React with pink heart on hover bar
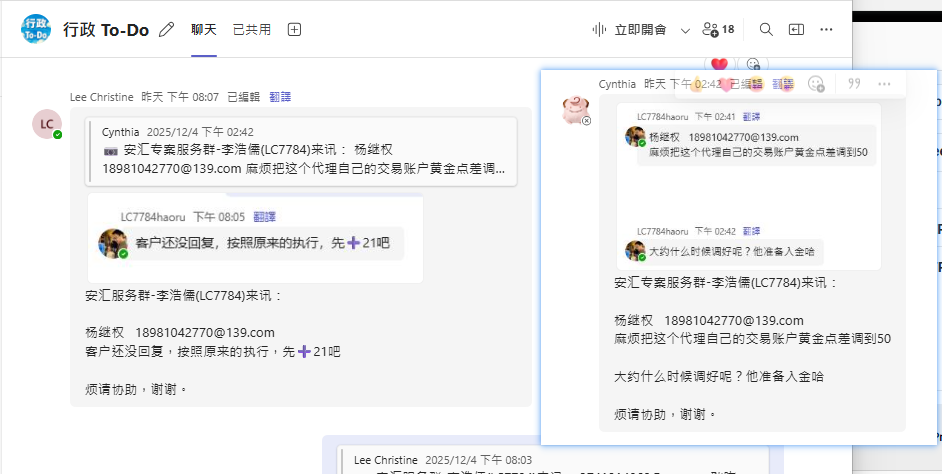The width and height of the screenshot is (942, 474). tap(727, 84)
